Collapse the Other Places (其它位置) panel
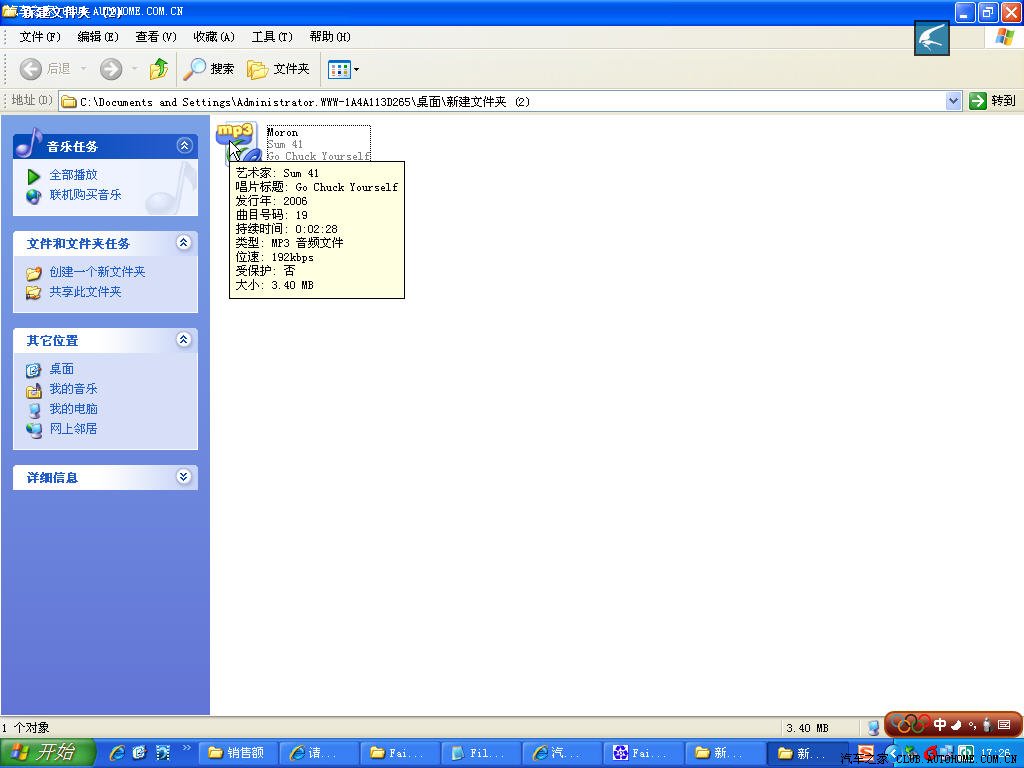Screen dimensions: 1024x768 [184, 340]
